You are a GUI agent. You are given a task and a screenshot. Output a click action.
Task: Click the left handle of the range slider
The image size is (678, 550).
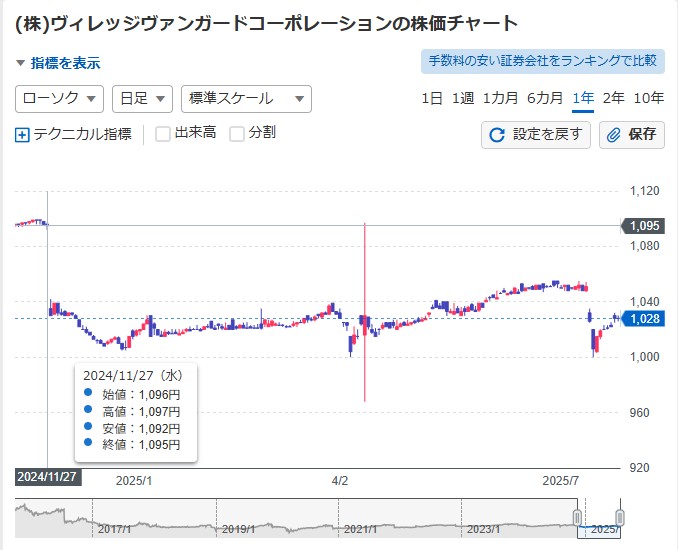click(x=577, y=518)
